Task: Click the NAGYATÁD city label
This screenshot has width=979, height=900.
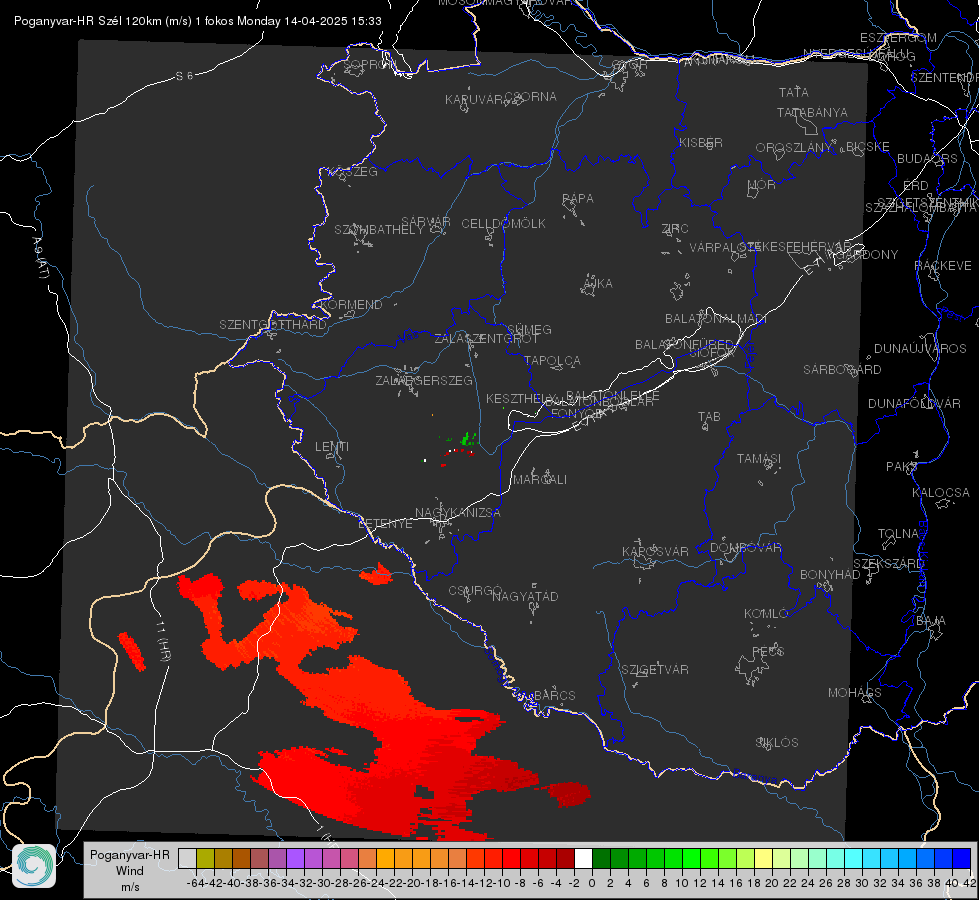Action: pyautogui.click(x=525, y=596)
